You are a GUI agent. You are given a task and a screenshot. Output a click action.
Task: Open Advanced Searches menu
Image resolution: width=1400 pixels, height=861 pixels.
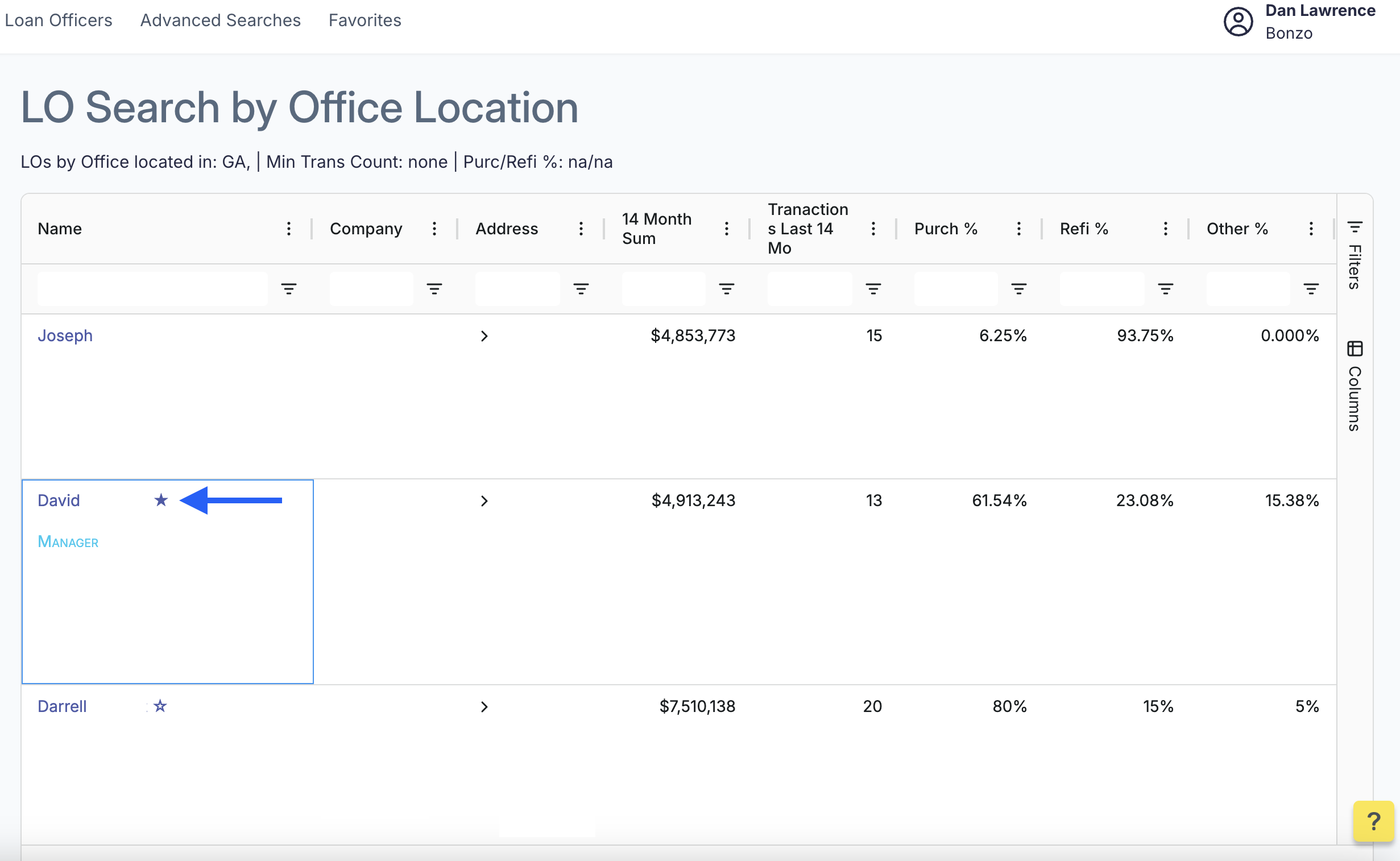(220, 20)
